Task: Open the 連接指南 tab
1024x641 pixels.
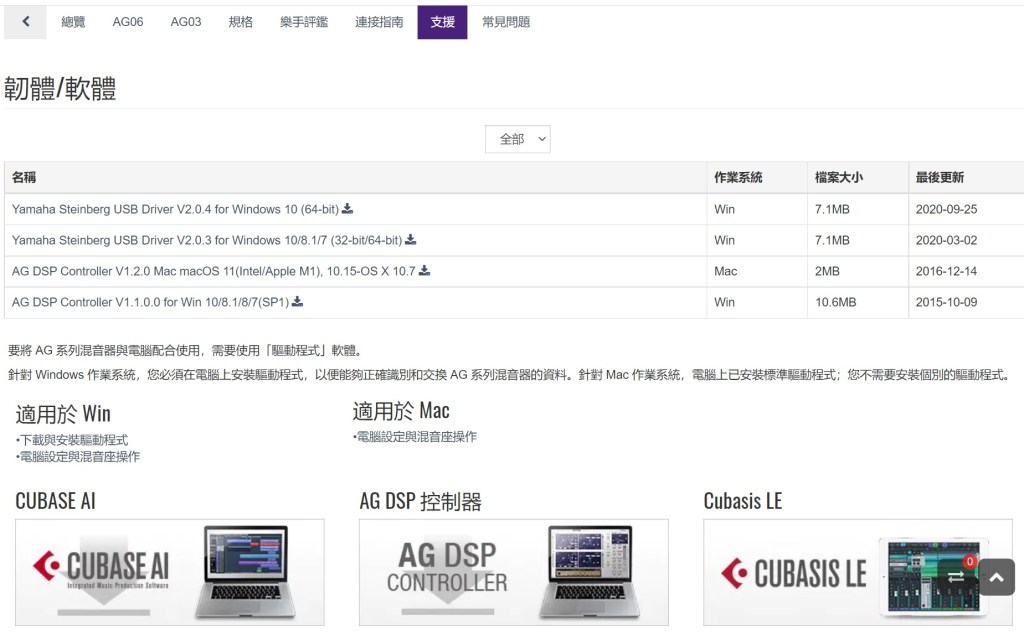Action: (379, 22)
